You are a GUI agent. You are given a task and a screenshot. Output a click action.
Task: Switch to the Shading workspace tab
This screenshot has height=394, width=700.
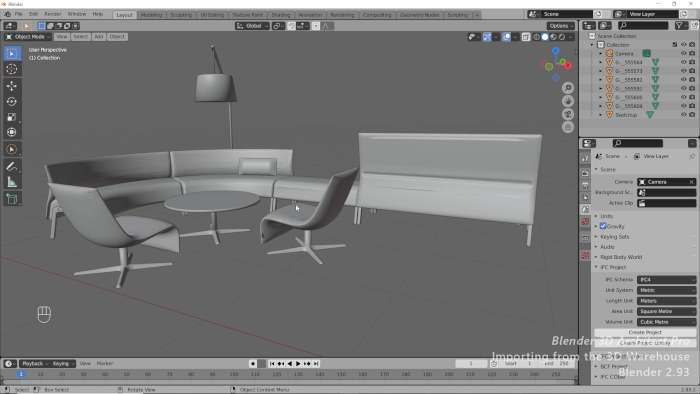pyautogui.click(x=281, y=15)
